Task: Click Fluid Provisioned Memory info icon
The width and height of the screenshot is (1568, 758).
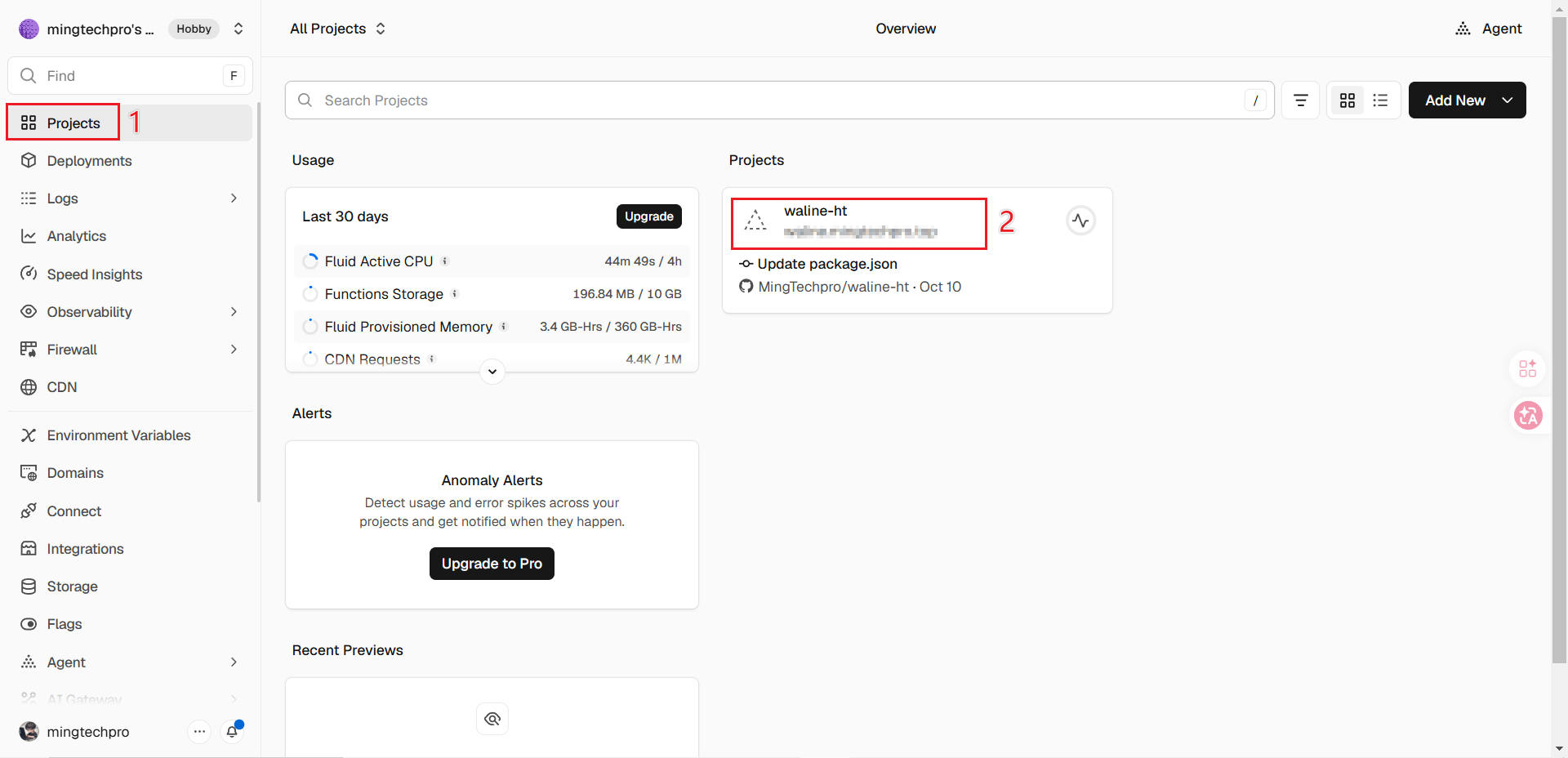Action: [x=504, y=327]
